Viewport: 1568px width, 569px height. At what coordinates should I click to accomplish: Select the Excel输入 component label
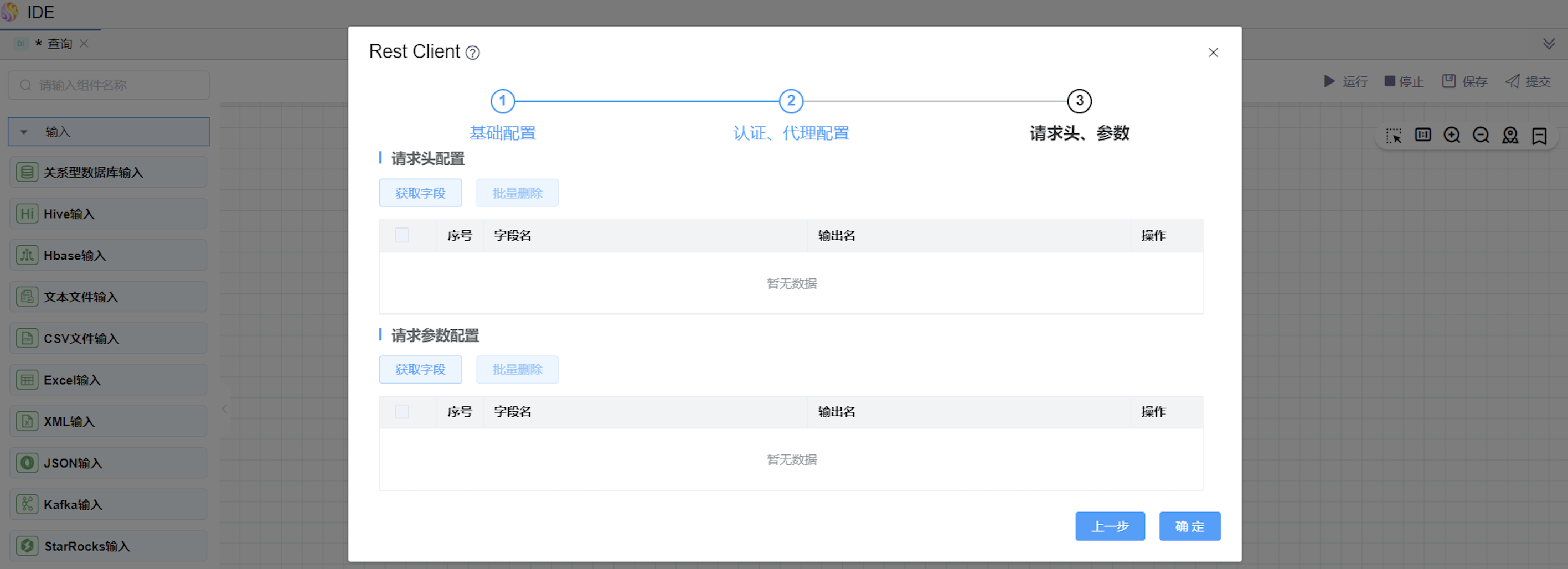coord(73,380)
